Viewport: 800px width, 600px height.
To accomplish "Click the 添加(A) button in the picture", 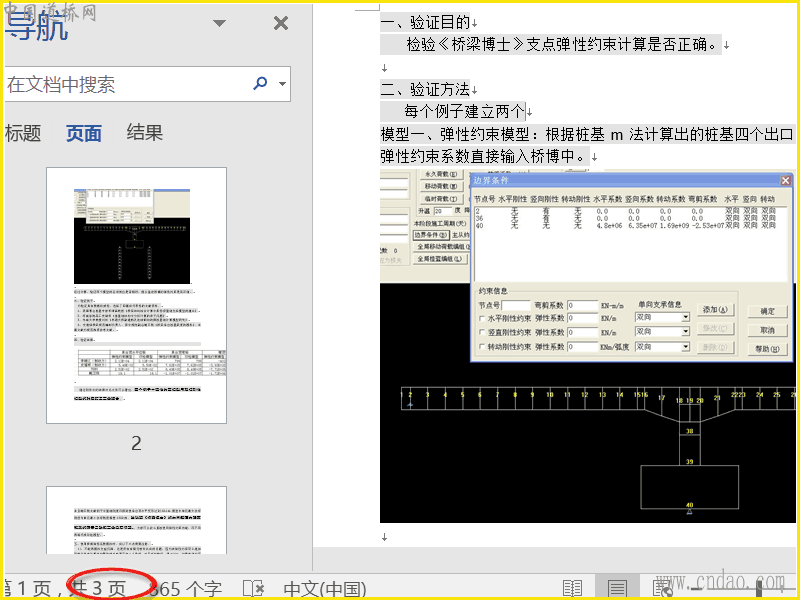I will point(715,310).
